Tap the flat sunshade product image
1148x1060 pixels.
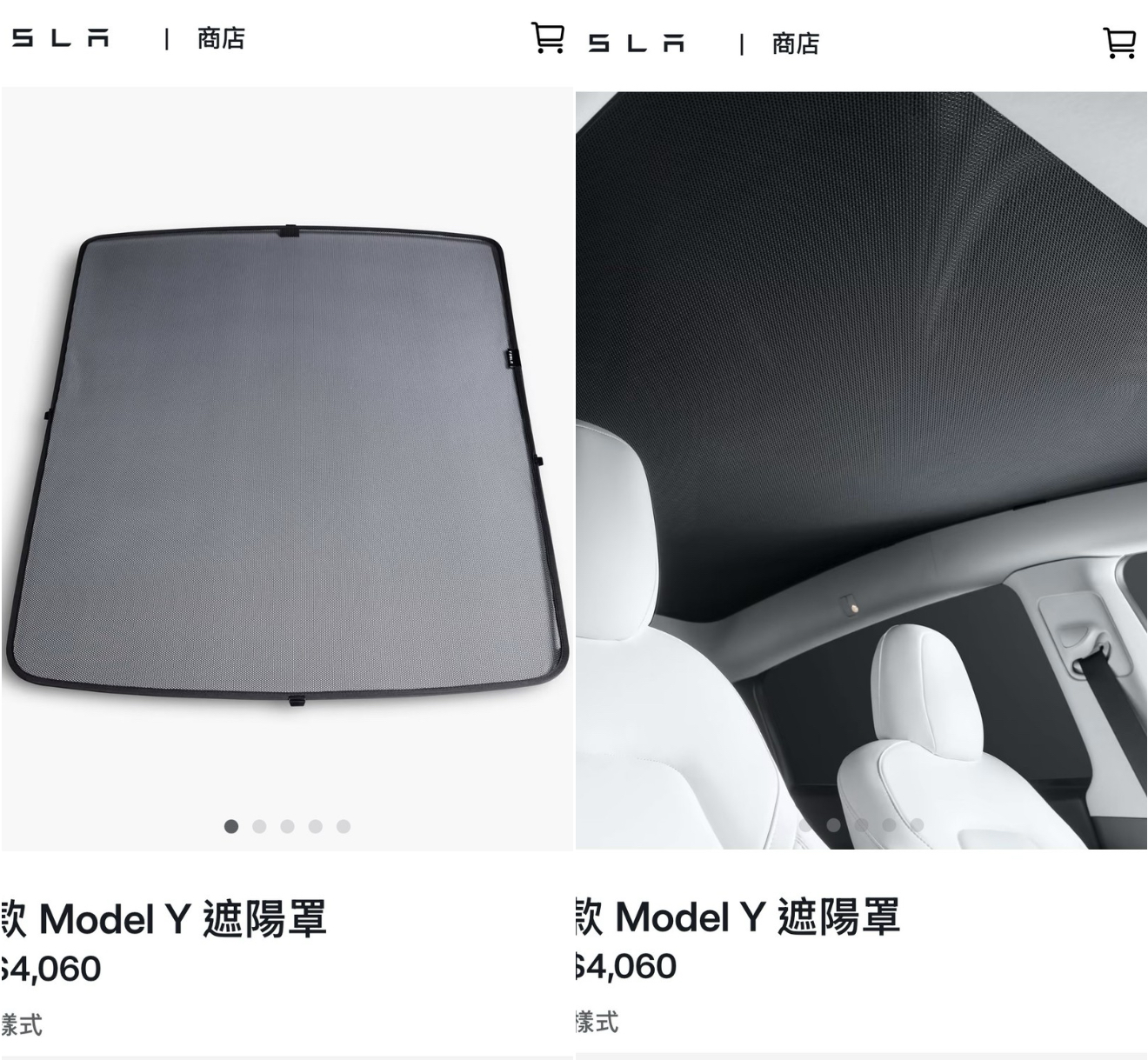(287, 468)
